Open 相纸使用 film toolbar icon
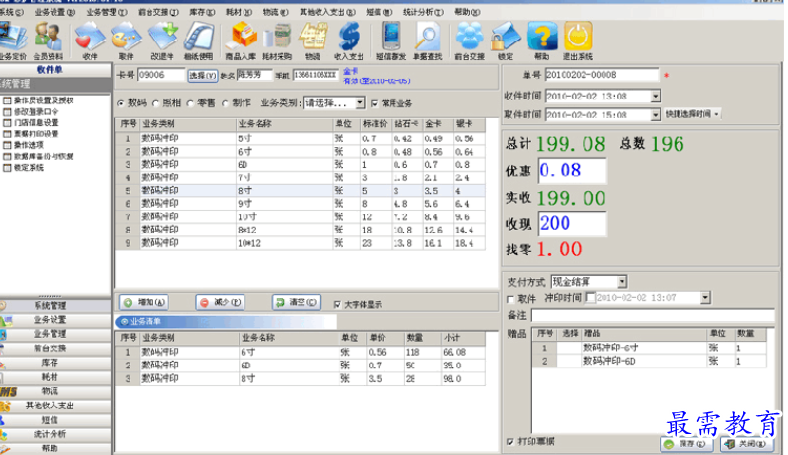This screenshot has height=455, width=788. [x=199, y=41]
